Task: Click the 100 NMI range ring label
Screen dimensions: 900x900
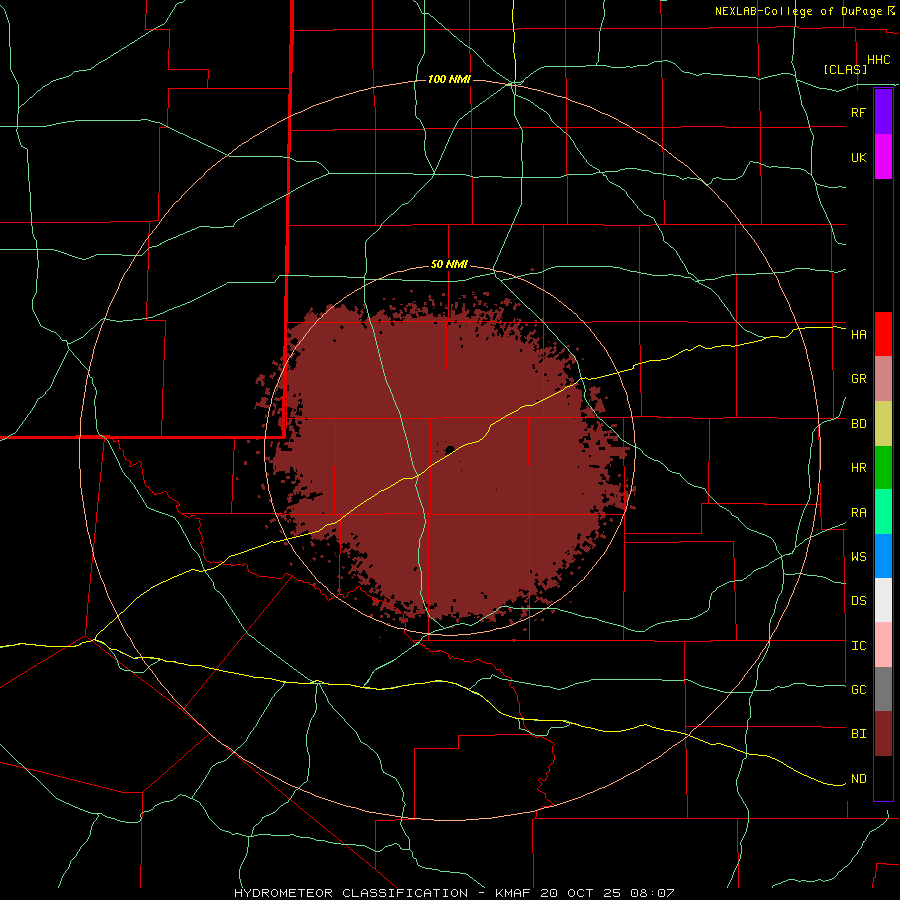Action: point(449,79)
